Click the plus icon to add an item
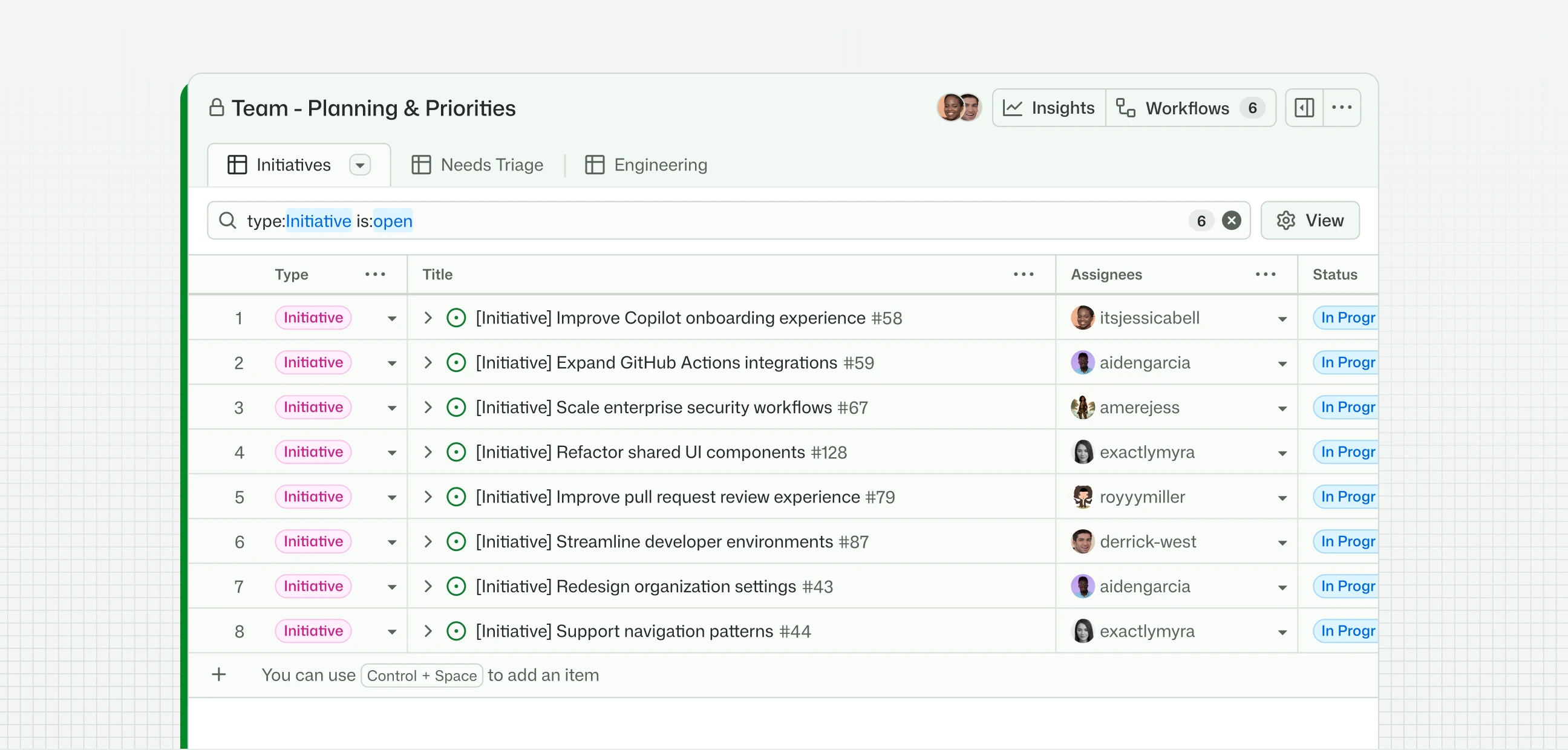Image resolution: width=1568 pixels, height=750 pixels. [218, 674]
